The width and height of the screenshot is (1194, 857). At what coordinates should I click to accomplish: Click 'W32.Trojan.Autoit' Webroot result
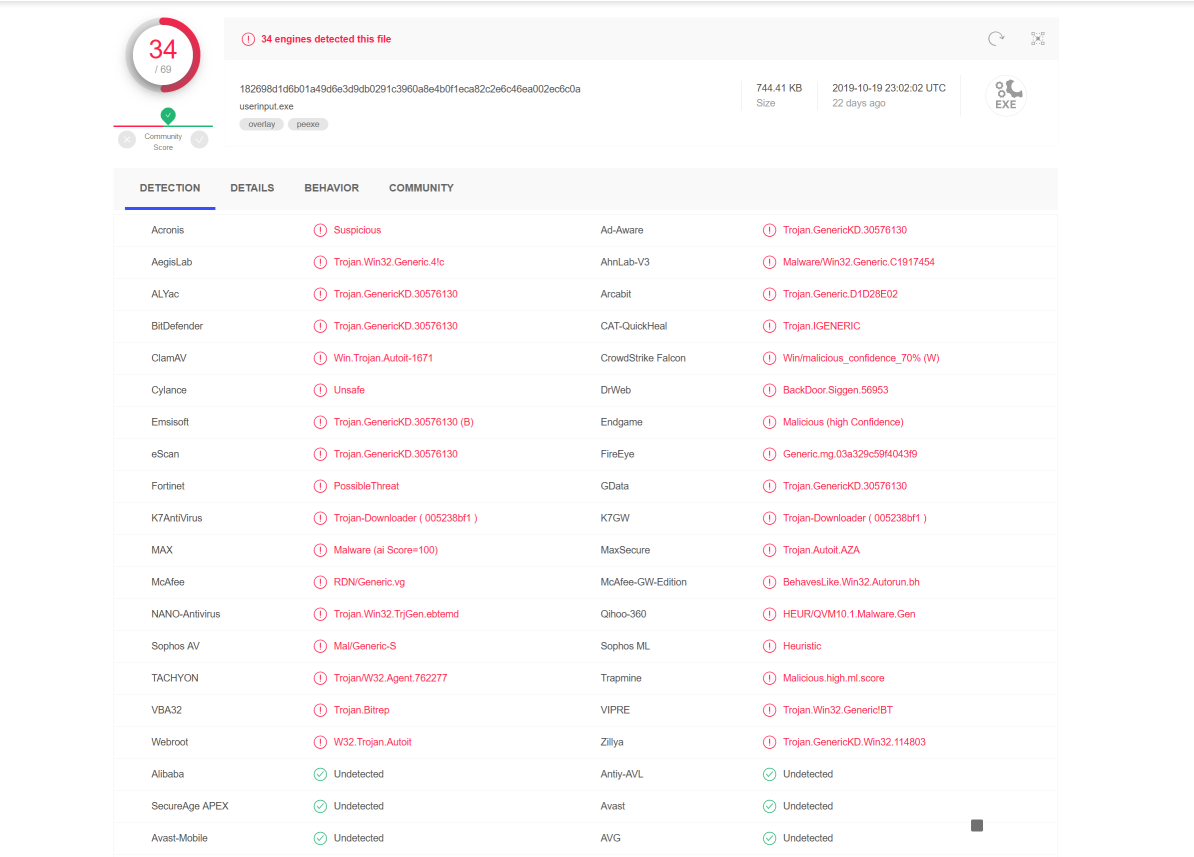[x=372, y=742]
